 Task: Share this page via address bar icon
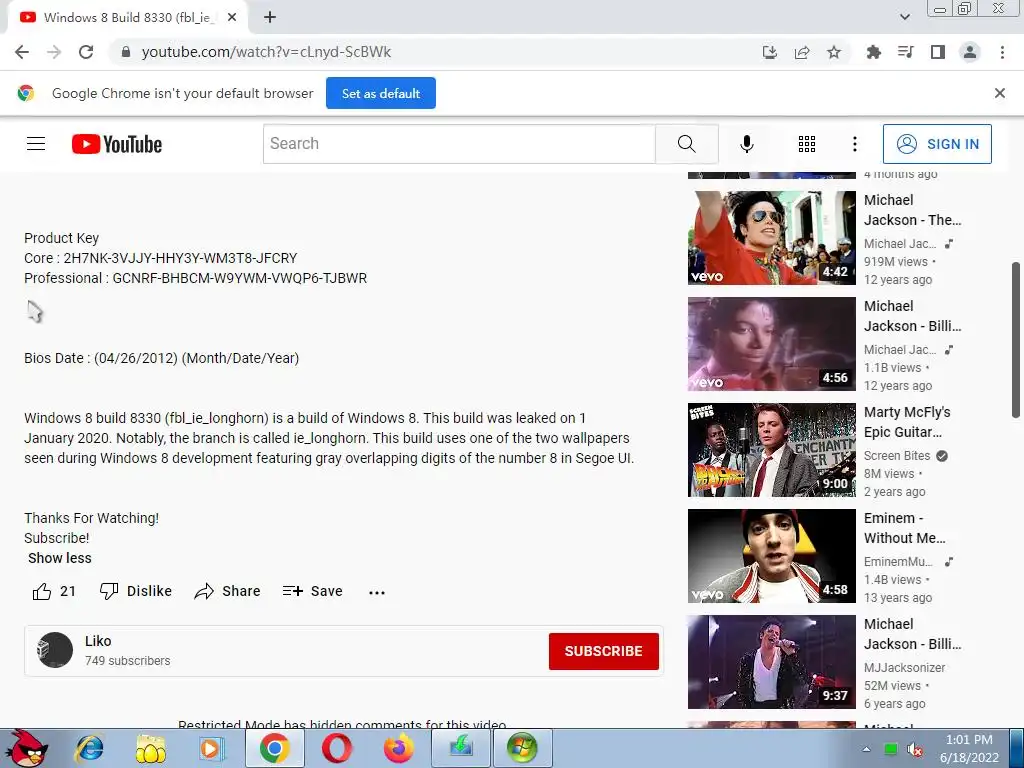pyautogui.click(x=802, y=52)
